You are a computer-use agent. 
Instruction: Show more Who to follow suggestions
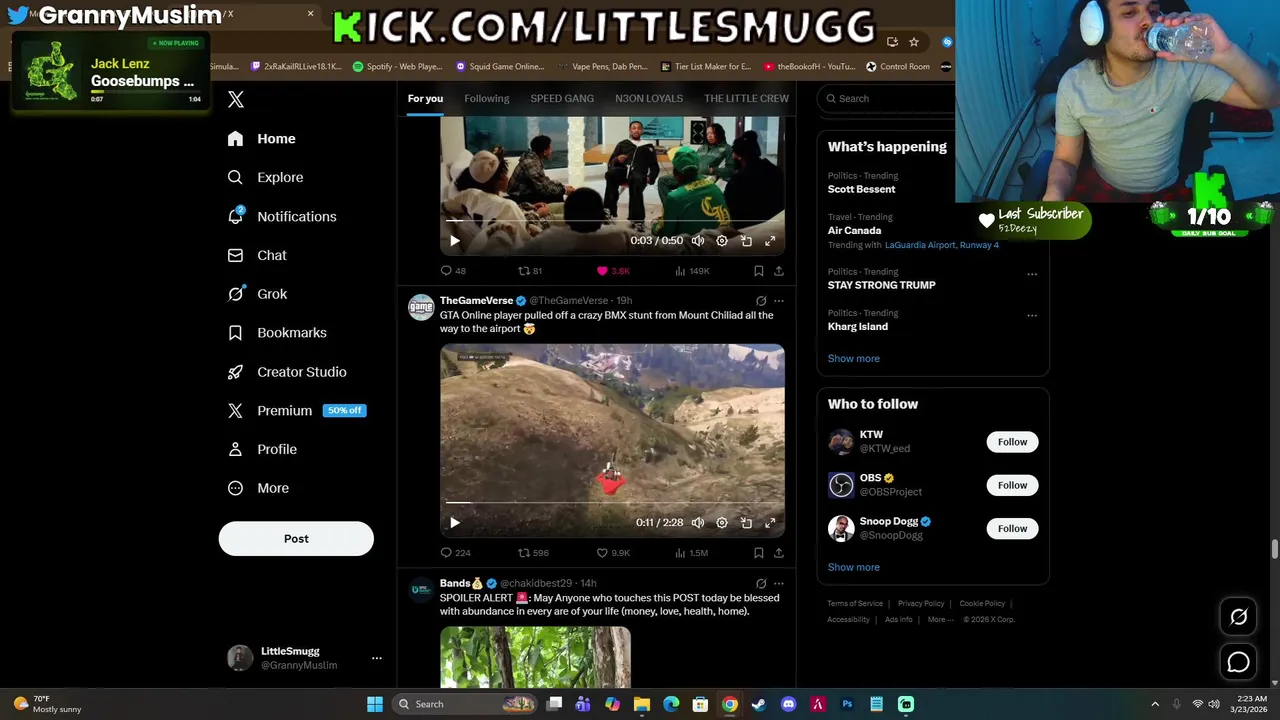(x=854, y=568)
